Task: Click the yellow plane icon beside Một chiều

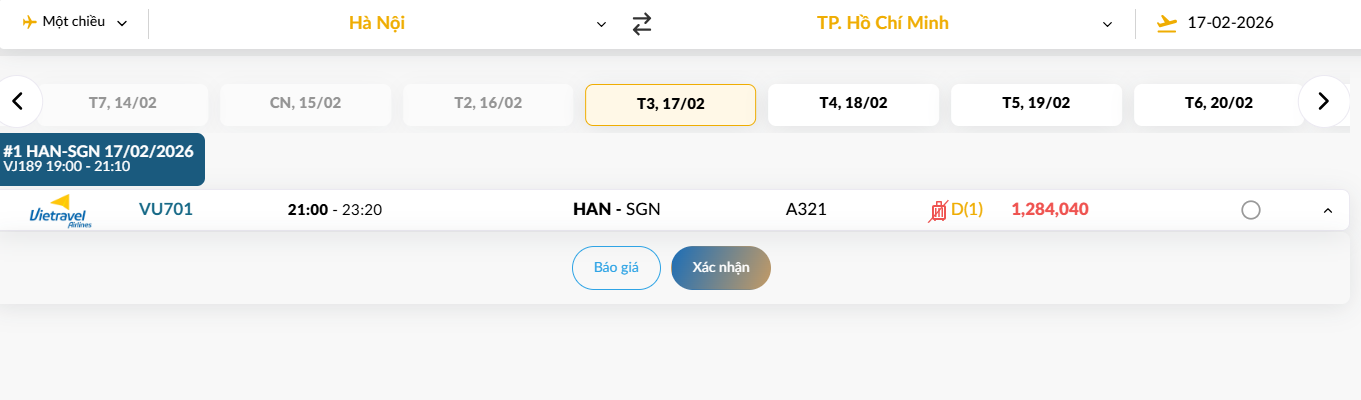Action: pyautogui.click(x=28, y=22)
